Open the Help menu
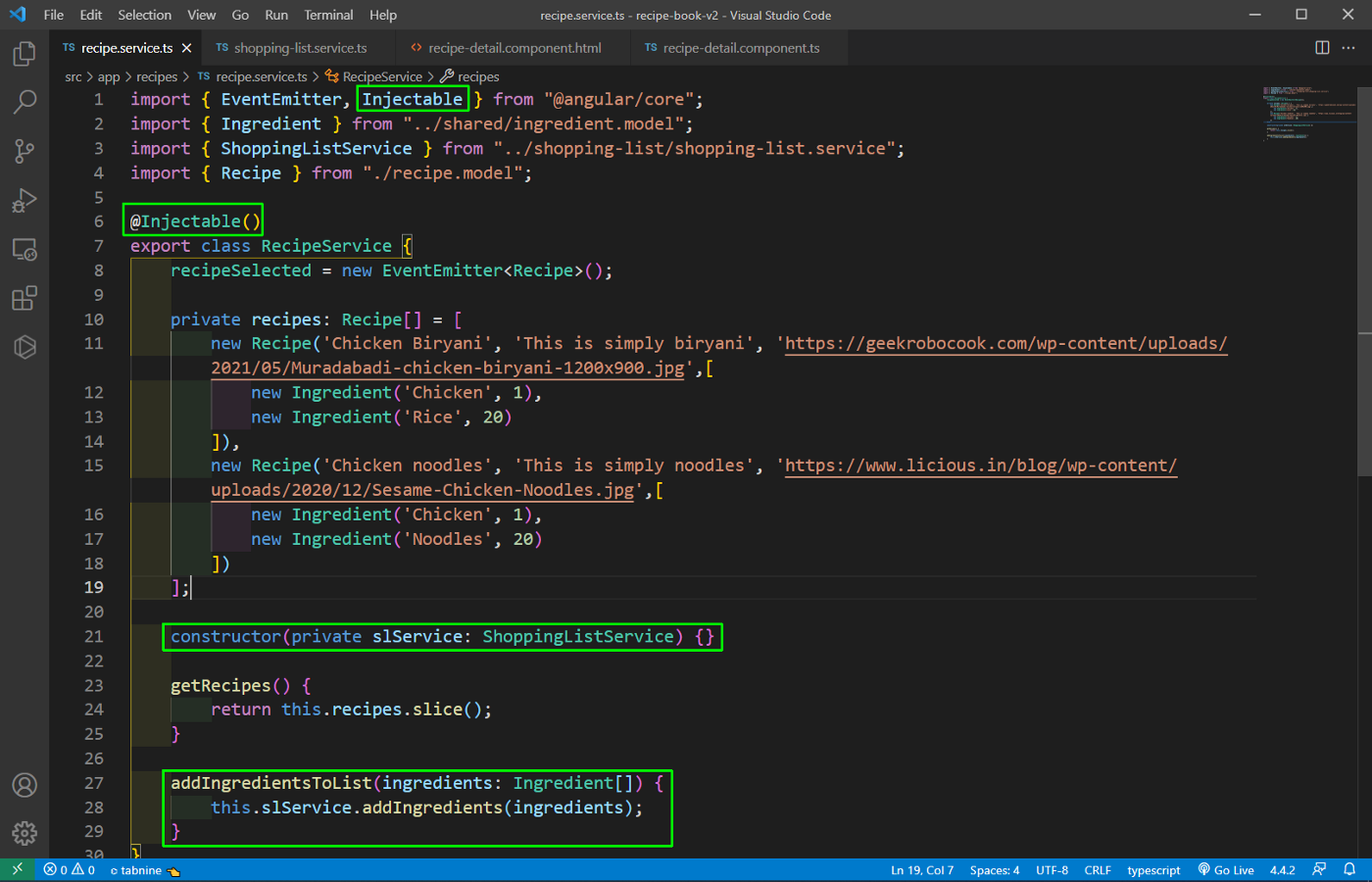 click(x=383, y=15)
